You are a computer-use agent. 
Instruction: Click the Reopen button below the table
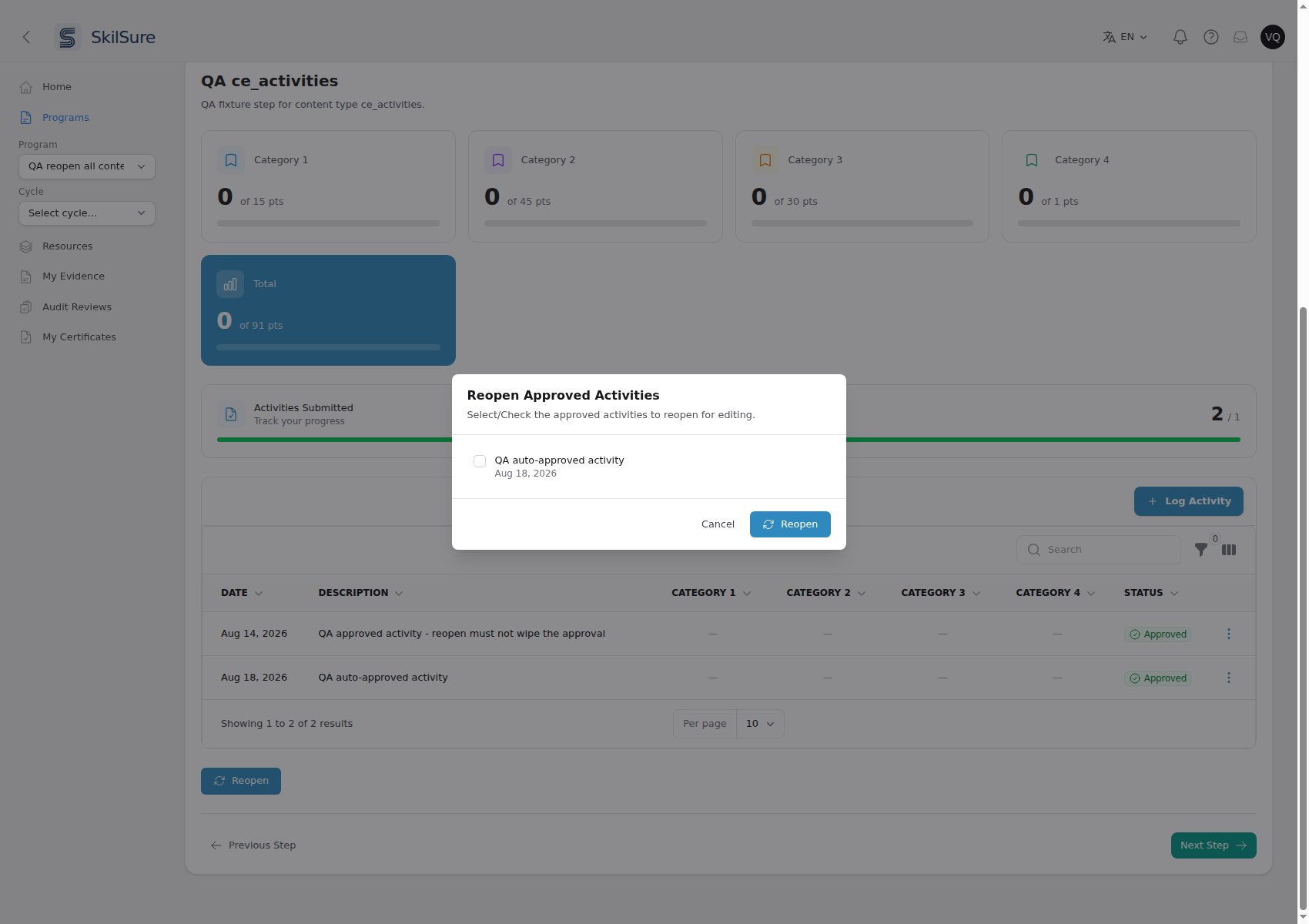(241, 781)
